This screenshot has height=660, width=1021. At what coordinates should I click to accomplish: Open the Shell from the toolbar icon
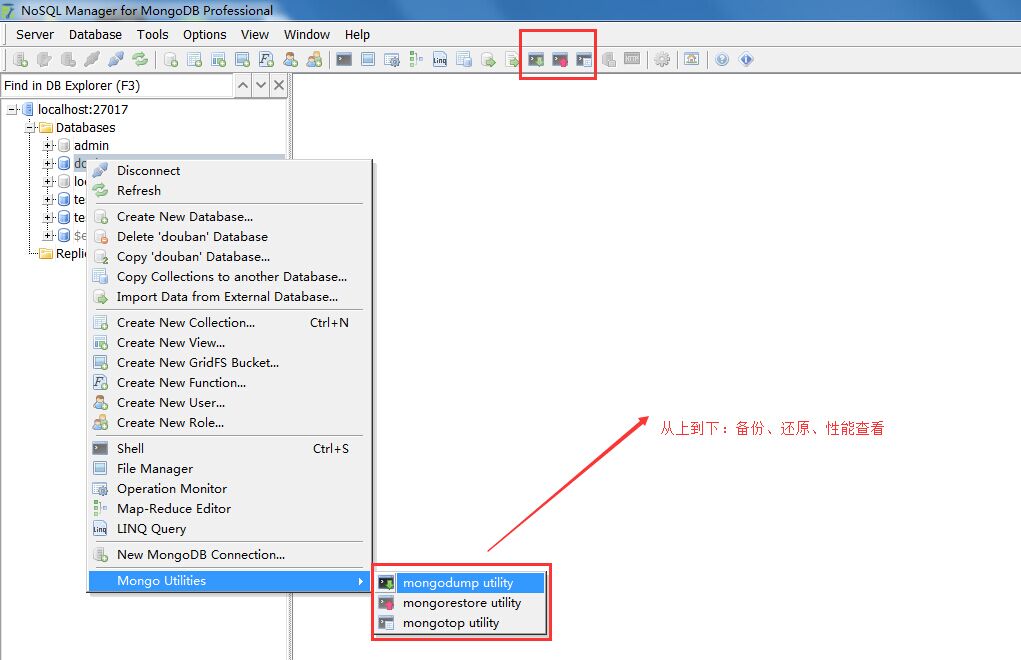pyautogui.click(x=344, y=60)
